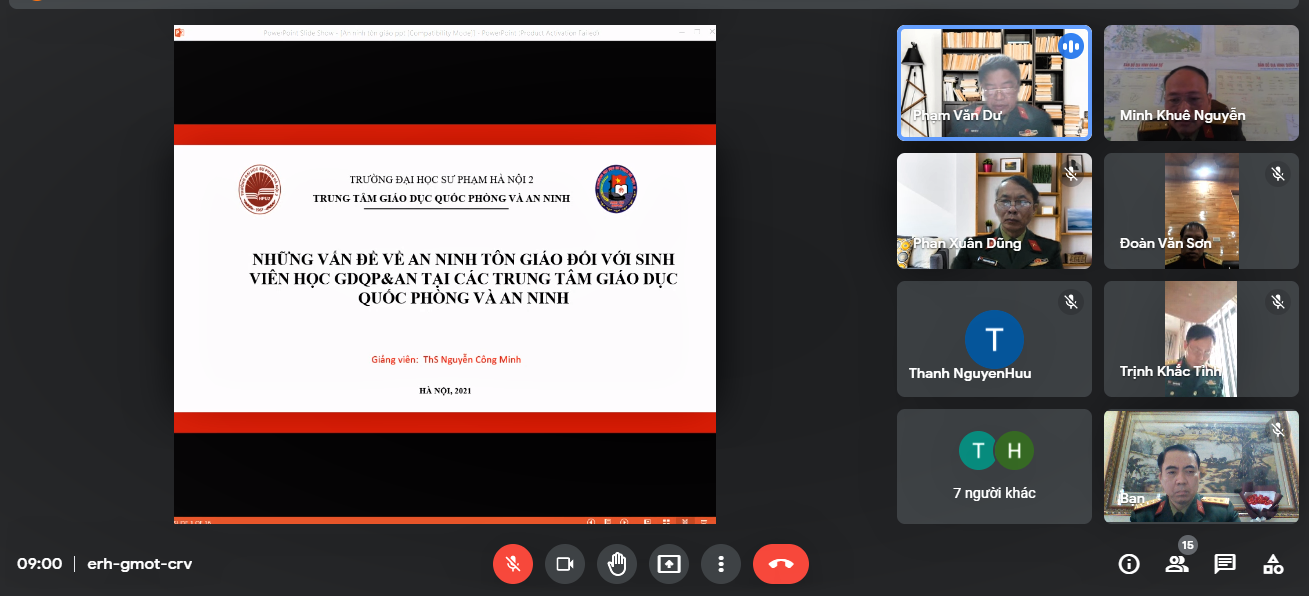Select Minh Khuê Nguyễn's video tile
1309x596 pixels.
click(x=1201, y=82)
